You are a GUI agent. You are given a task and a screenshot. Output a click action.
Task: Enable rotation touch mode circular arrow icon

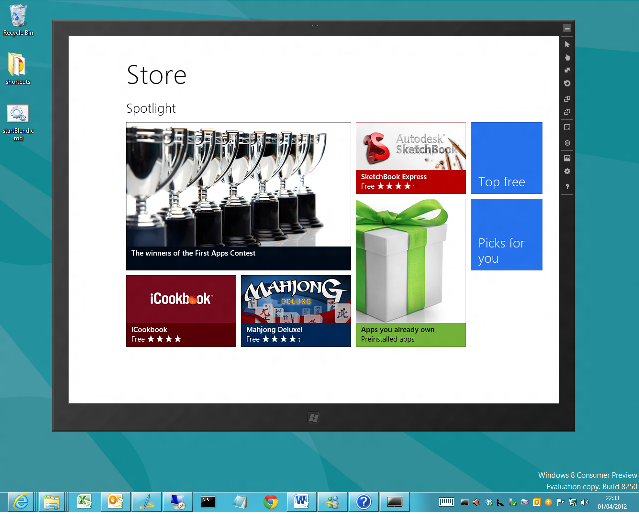coord(567,83)
